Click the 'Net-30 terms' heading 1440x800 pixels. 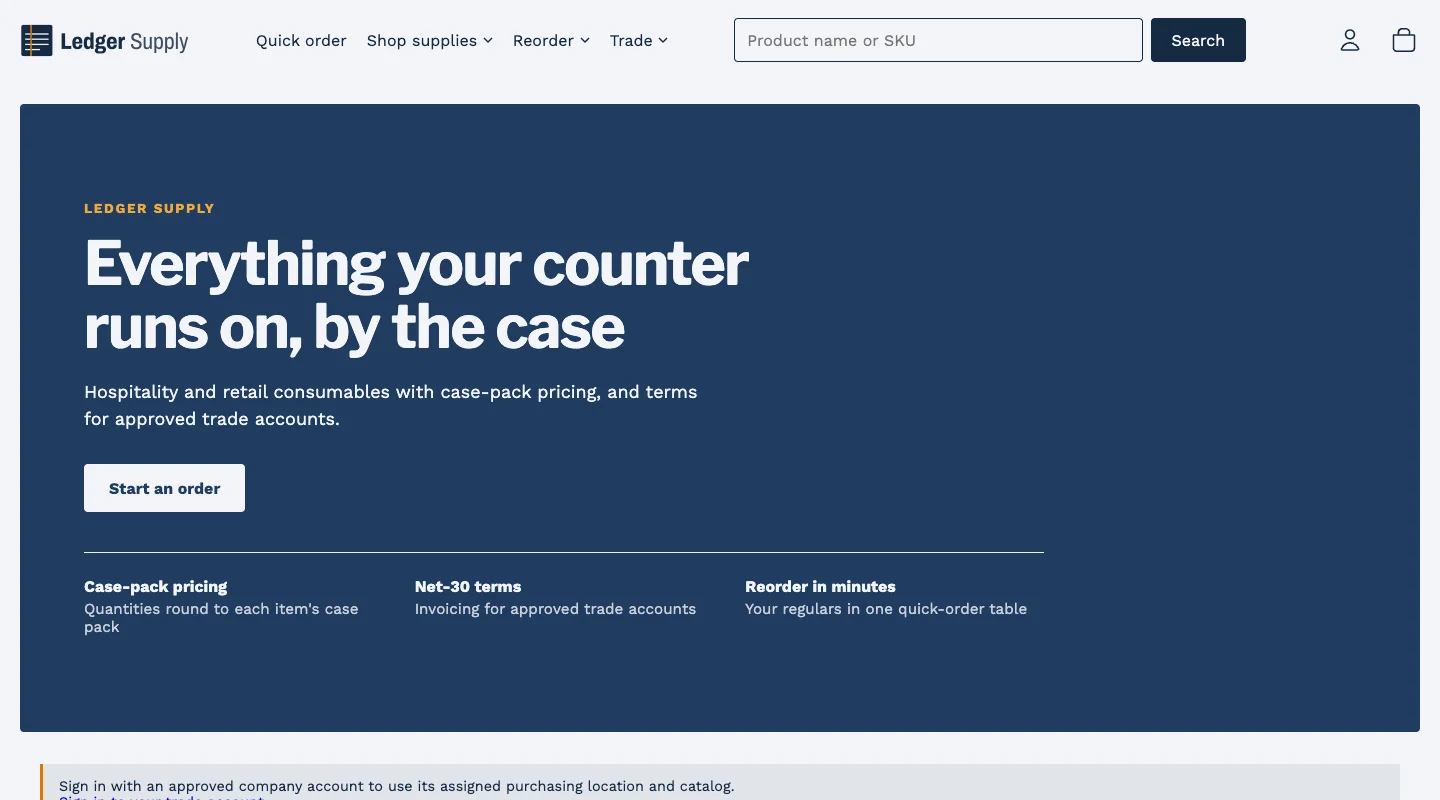tap(468, 587)
